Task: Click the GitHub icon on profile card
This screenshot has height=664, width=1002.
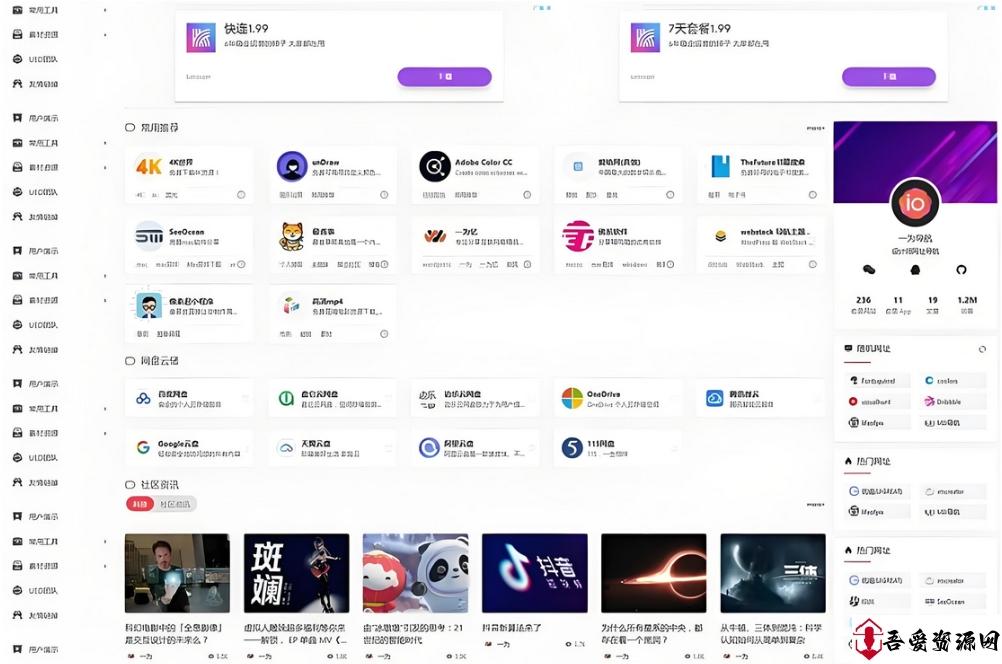Action: click(961, 270)
